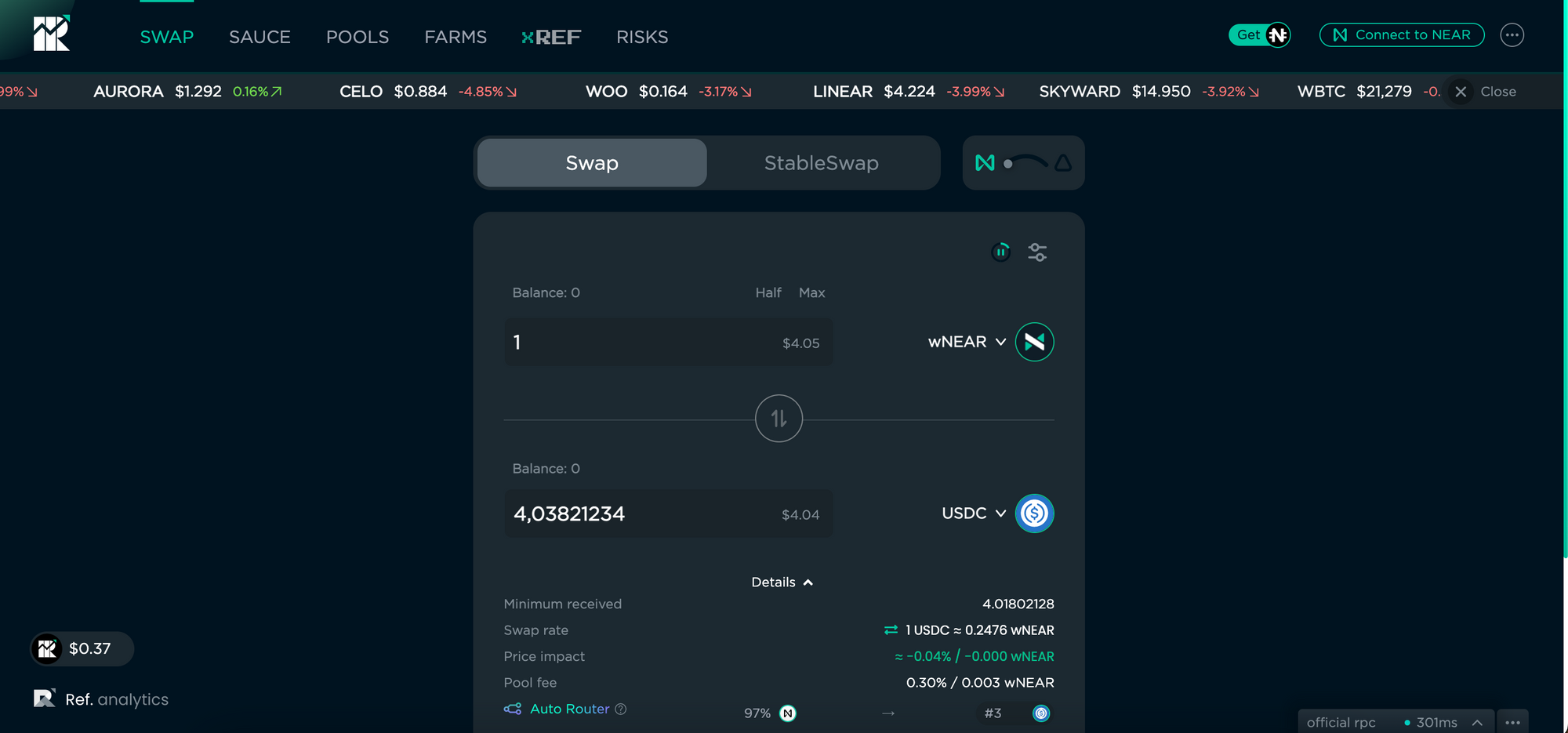Go to the FARMS page

pyautogui.click(x=456, y=37)
